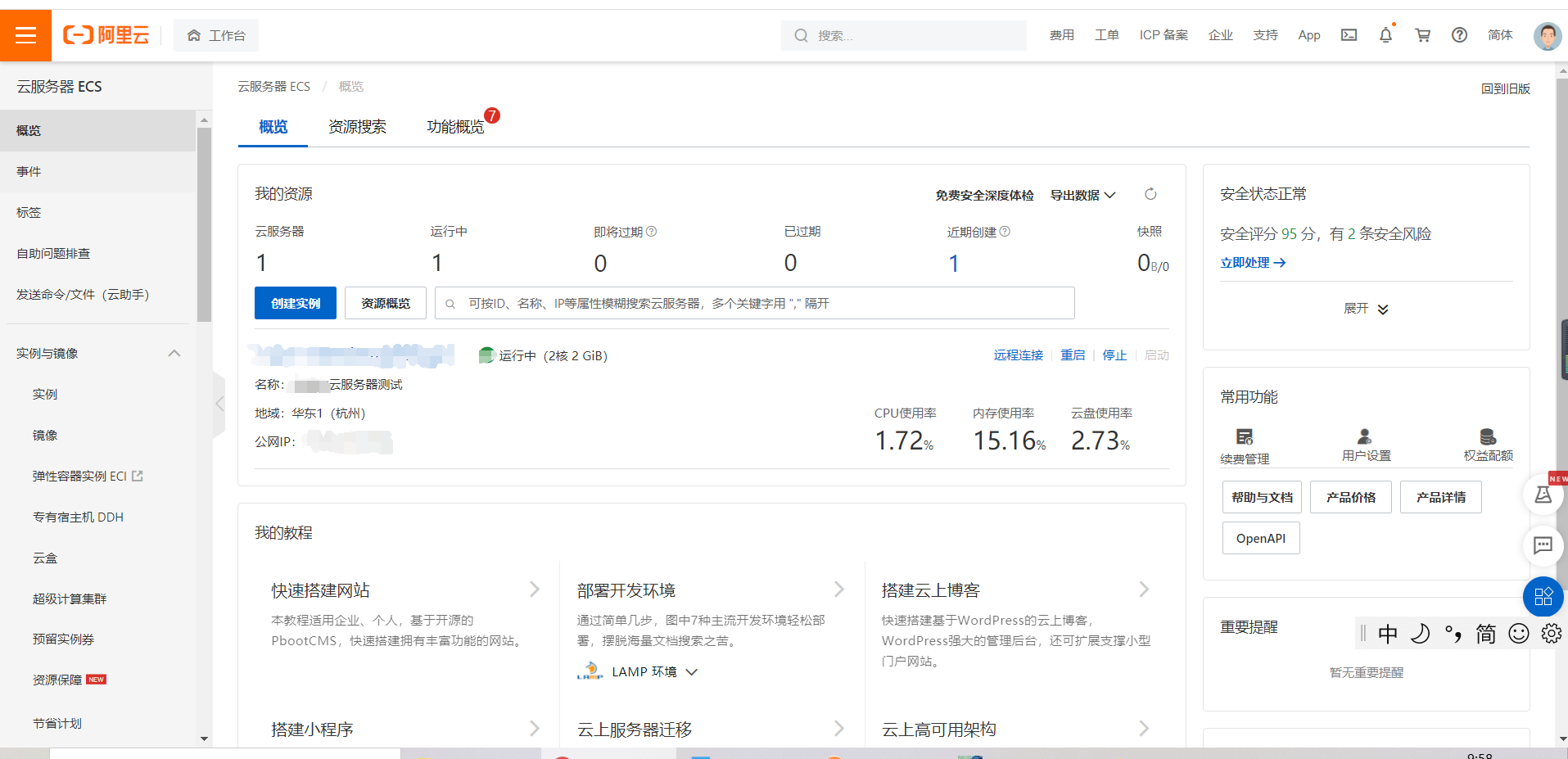The image size is (1568, 759).
Task: Open the 支持 top menu
Action: coord(1266,35)
